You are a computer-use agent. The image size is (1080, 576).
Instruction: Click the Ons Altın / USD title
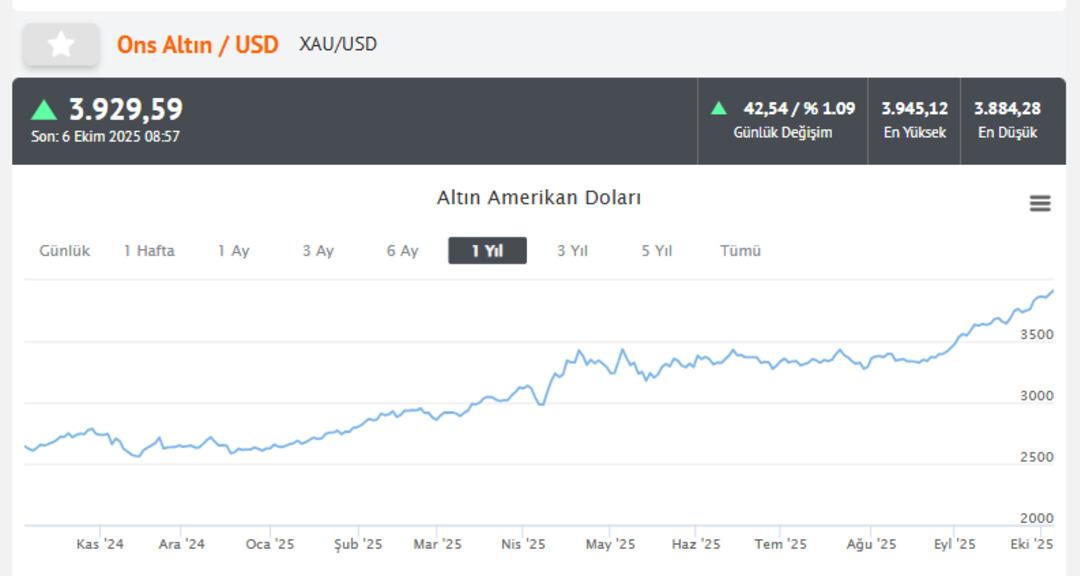tap(198, 44)
